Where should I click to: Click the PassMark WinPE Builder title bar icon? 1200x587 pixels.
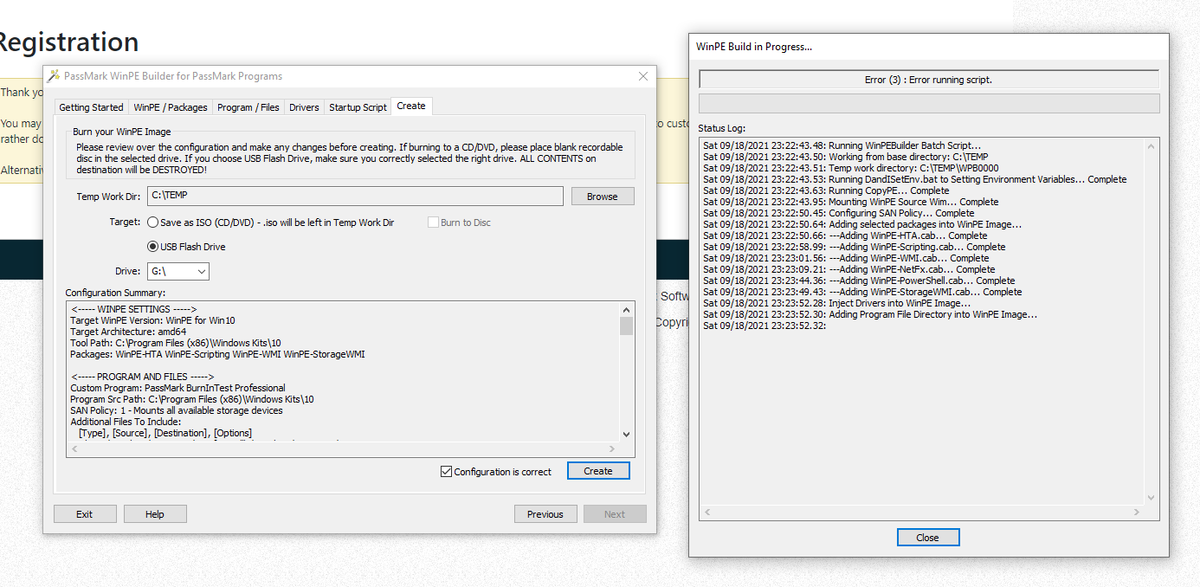point(54,76)
